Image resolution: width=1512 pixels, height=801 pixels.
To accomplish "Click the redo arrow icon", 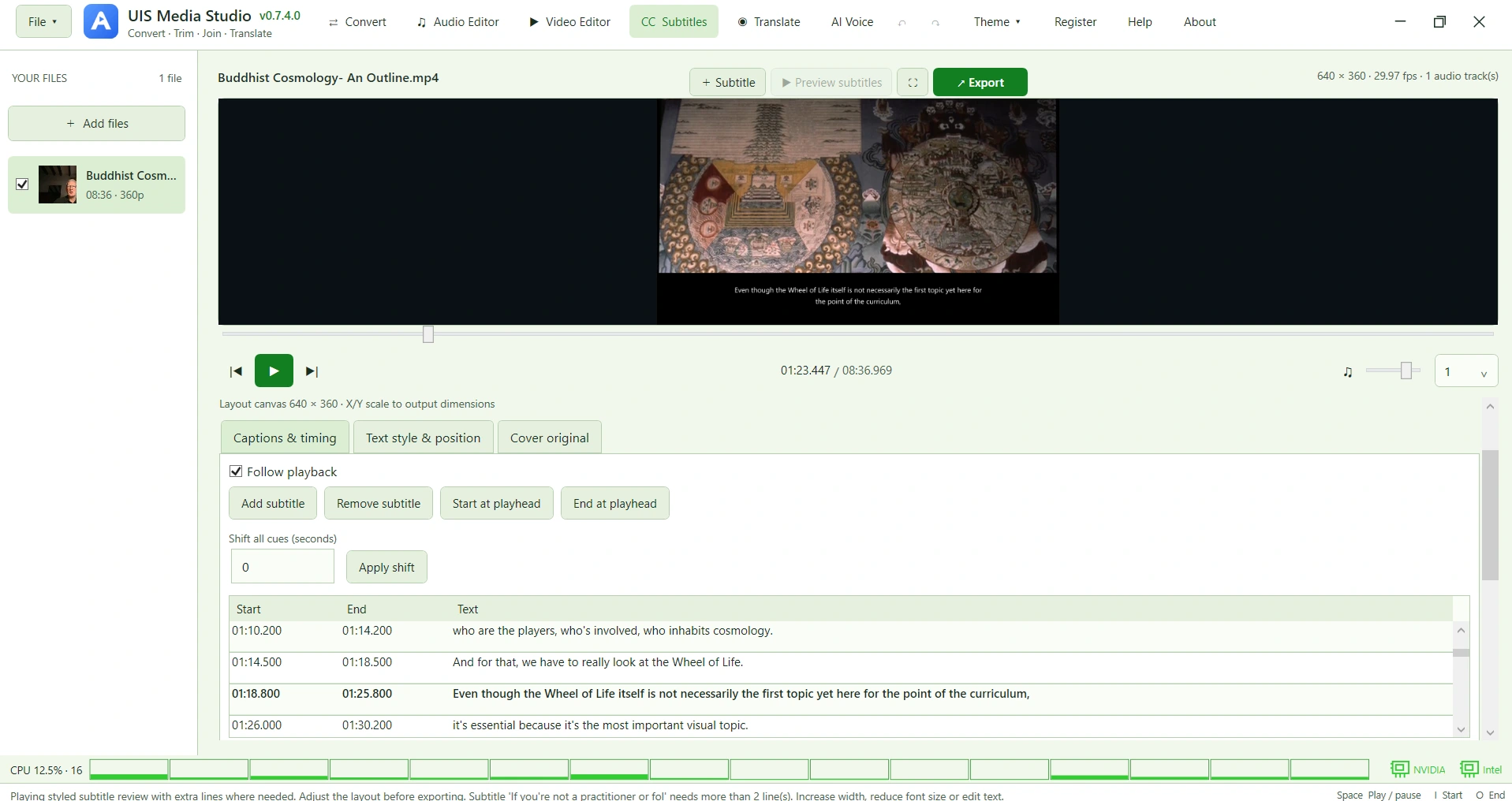I will pos(935,23).
